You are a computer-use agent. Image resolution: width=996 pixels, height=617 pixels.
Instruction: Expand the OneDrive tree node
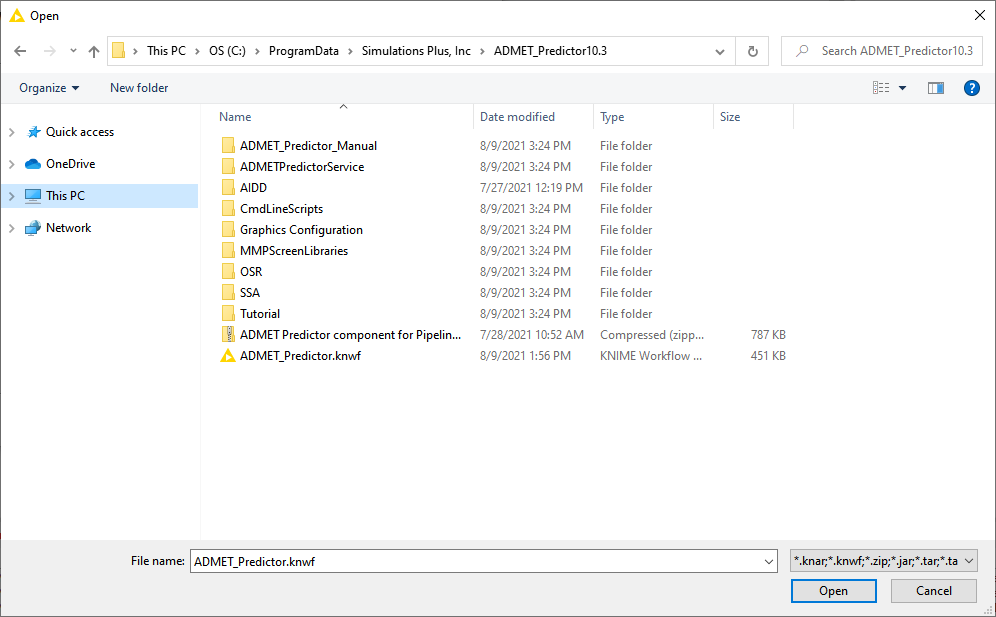[x=11, y=164]
